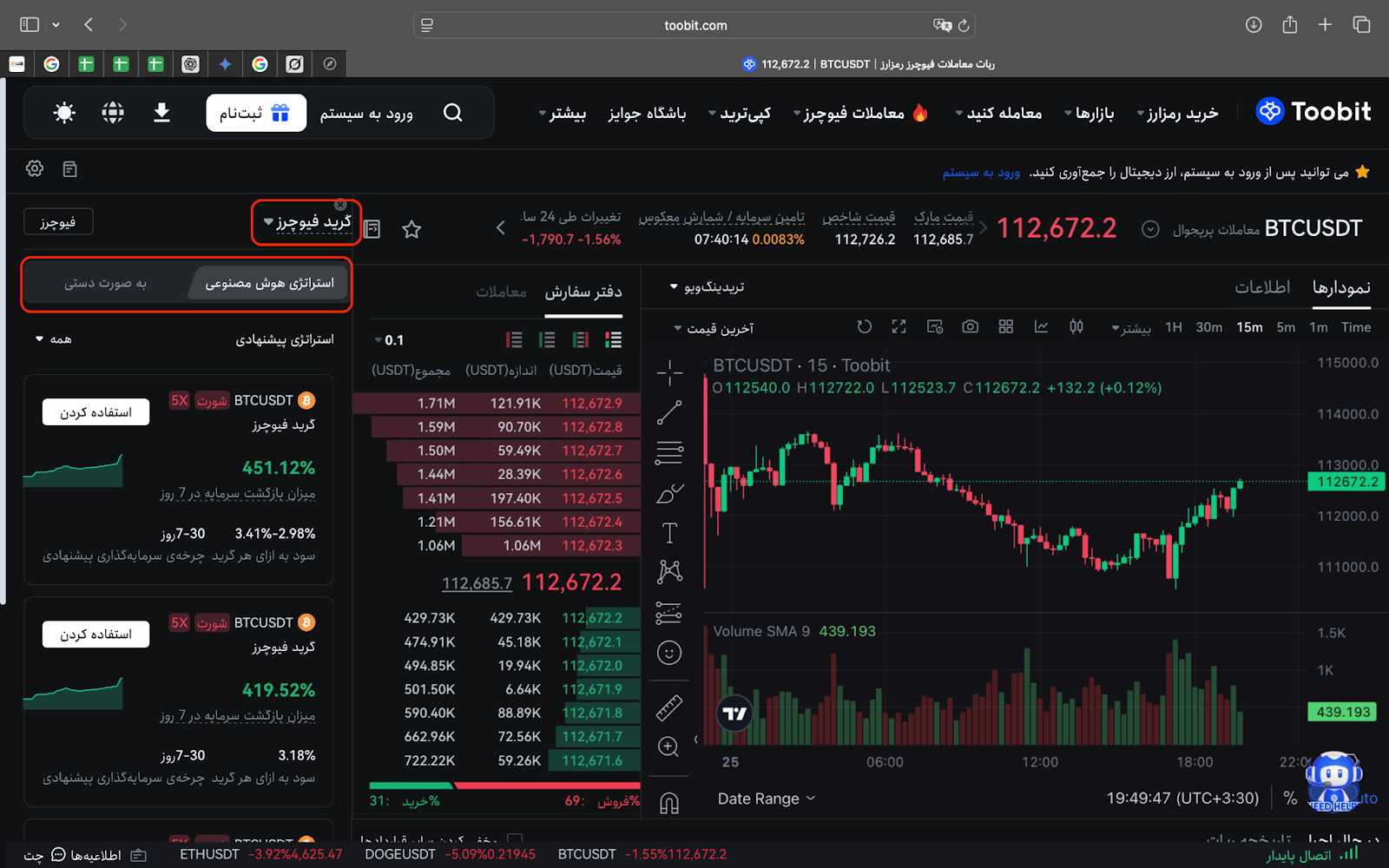This screenshot has width=1389, height=868.
Task: Click the download app icon
Action: [161, 113]
